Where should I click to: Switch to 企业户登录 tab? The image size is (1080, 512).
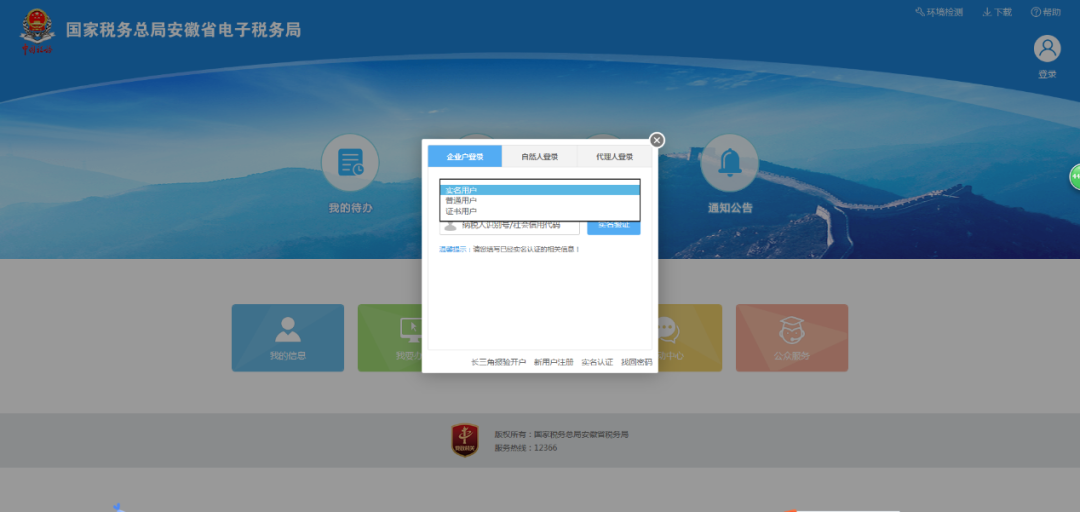click(465, 156)
